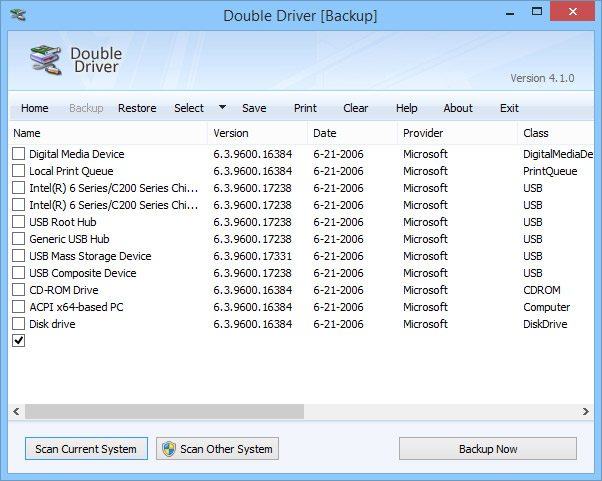Click the scroll left arrow

click(x=16, y=412)
